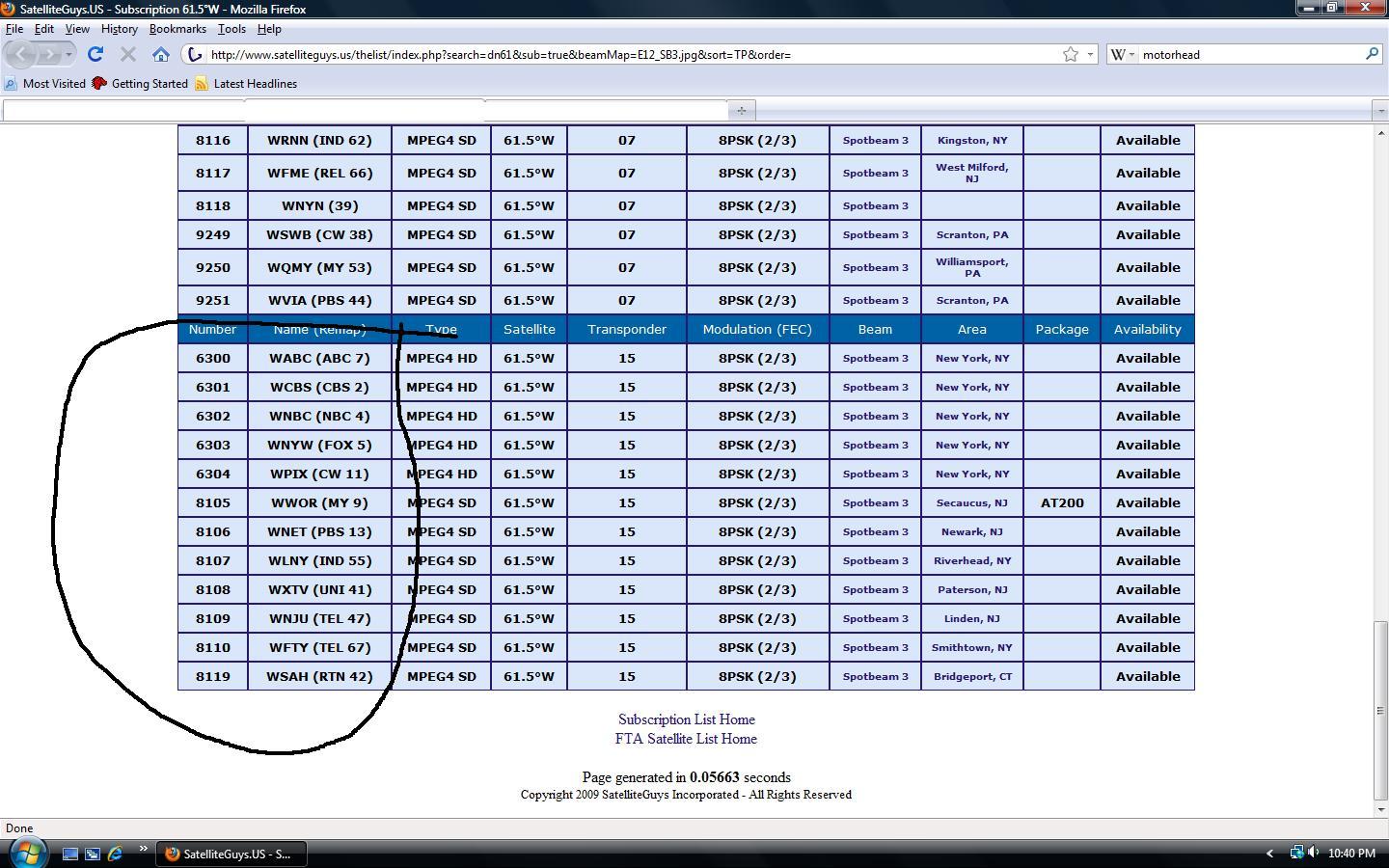Image resolution: width=1389 pixels, height=868 pixels.
Task: Expand the address bar history dropdown
Action: (1090, 54)
